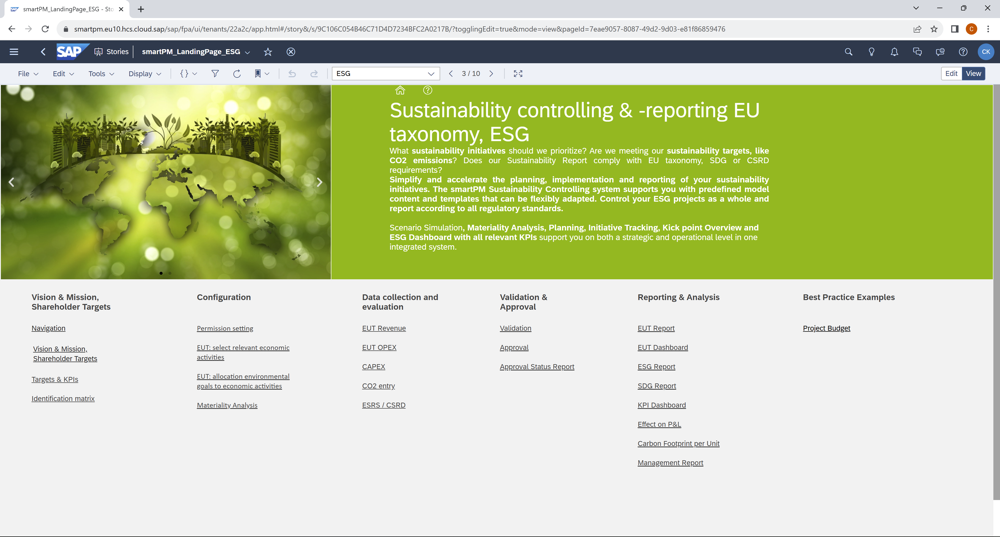Screen dimensions: 1000x537
Task: Go to next image in carousel
Action: (x=319, y=182)
